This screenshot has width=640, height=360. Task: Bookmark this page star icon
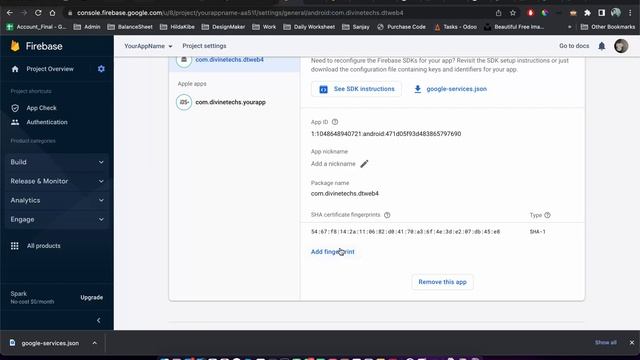click(x=513, y=13)
